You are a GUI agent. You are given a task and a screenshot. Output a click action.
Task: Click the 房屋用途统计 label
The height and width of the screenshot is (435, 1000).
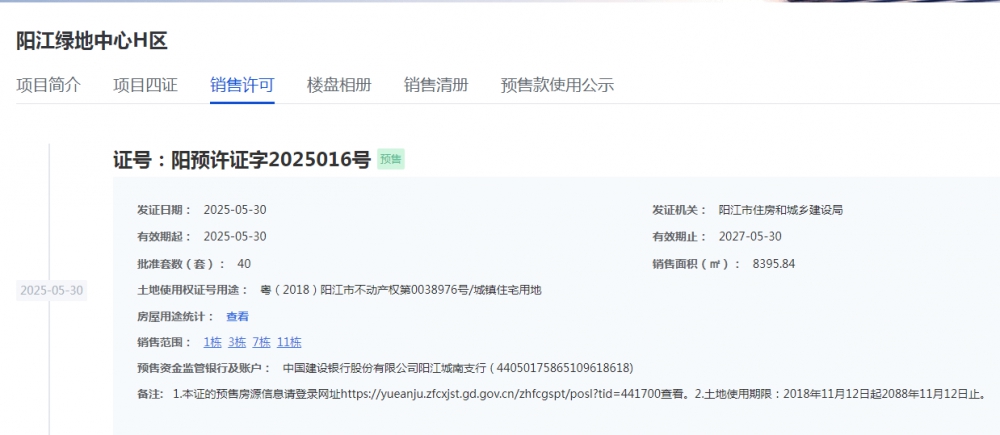click(x=176, y=316)
